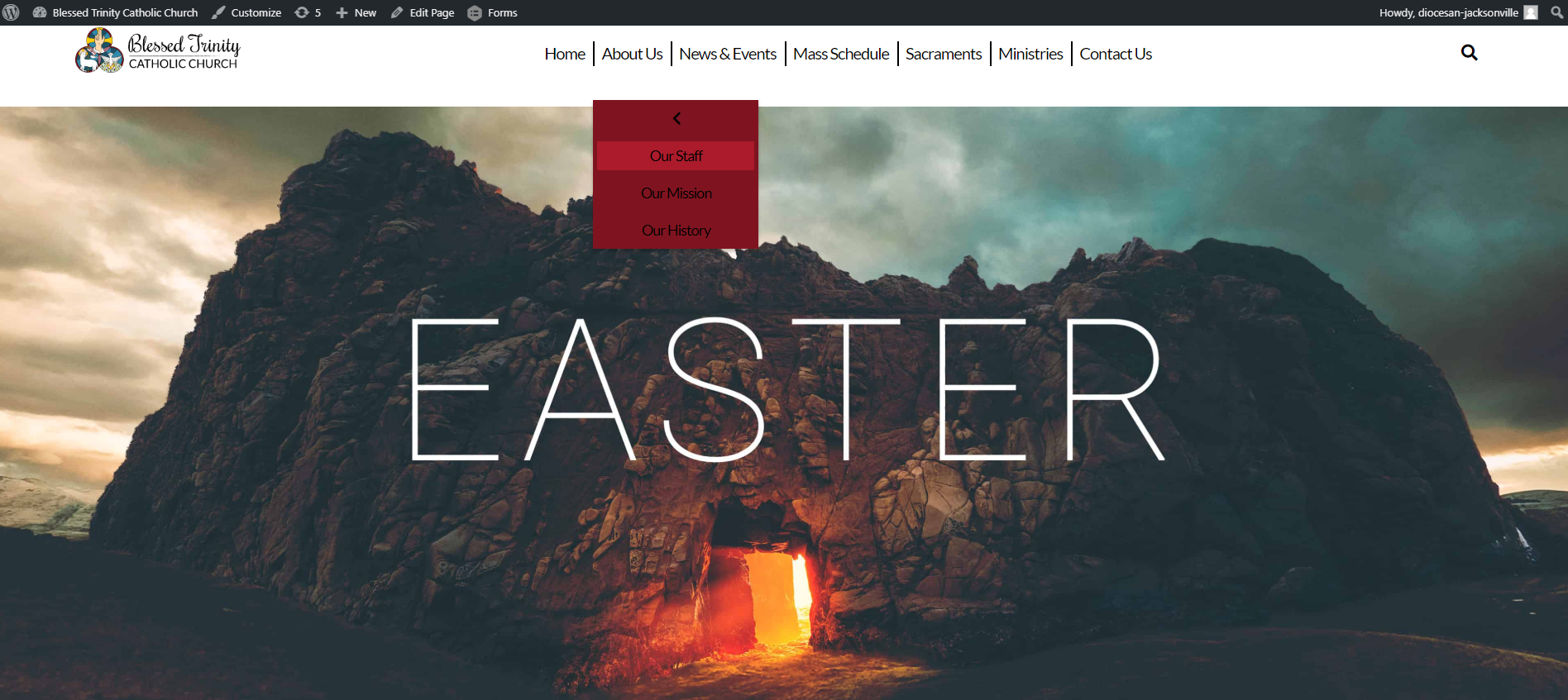1568x700 pixels.
Task: Click the plus New content button
Action: click(x=356, y=12)
